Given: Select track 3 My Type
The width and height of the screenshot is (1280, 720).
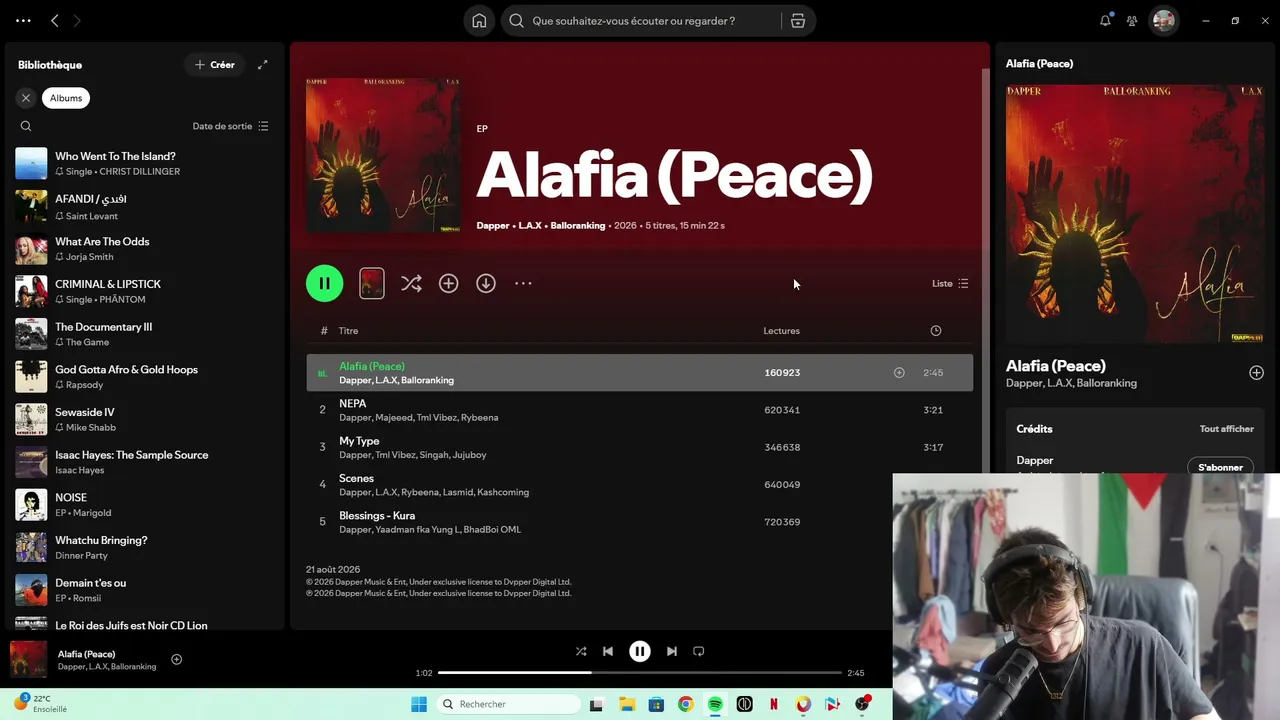Looking at the screenshot, I should (x=639, y=448).
